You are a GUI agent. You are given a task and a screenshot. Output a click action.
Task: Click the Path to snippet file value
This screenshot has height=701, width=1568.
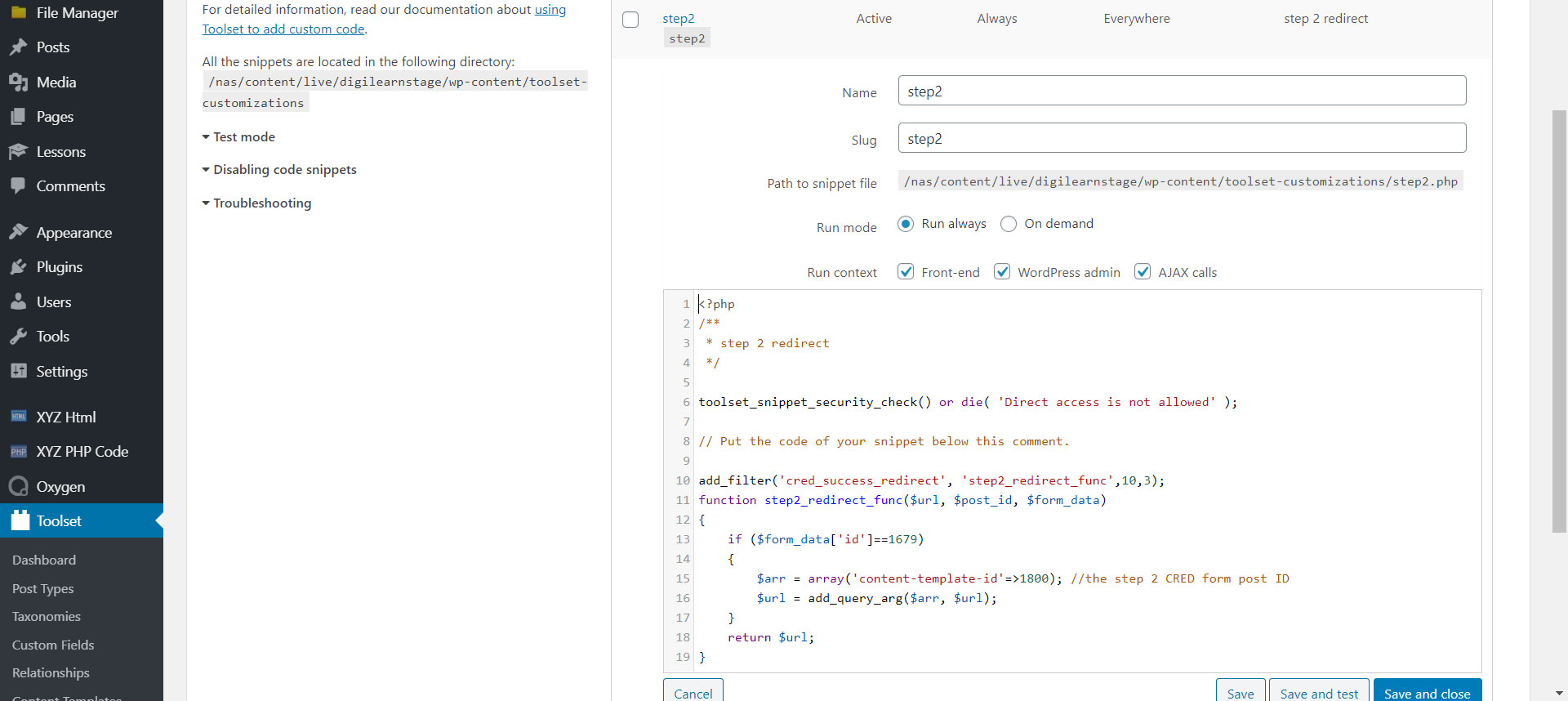[x=1180, y=181]
